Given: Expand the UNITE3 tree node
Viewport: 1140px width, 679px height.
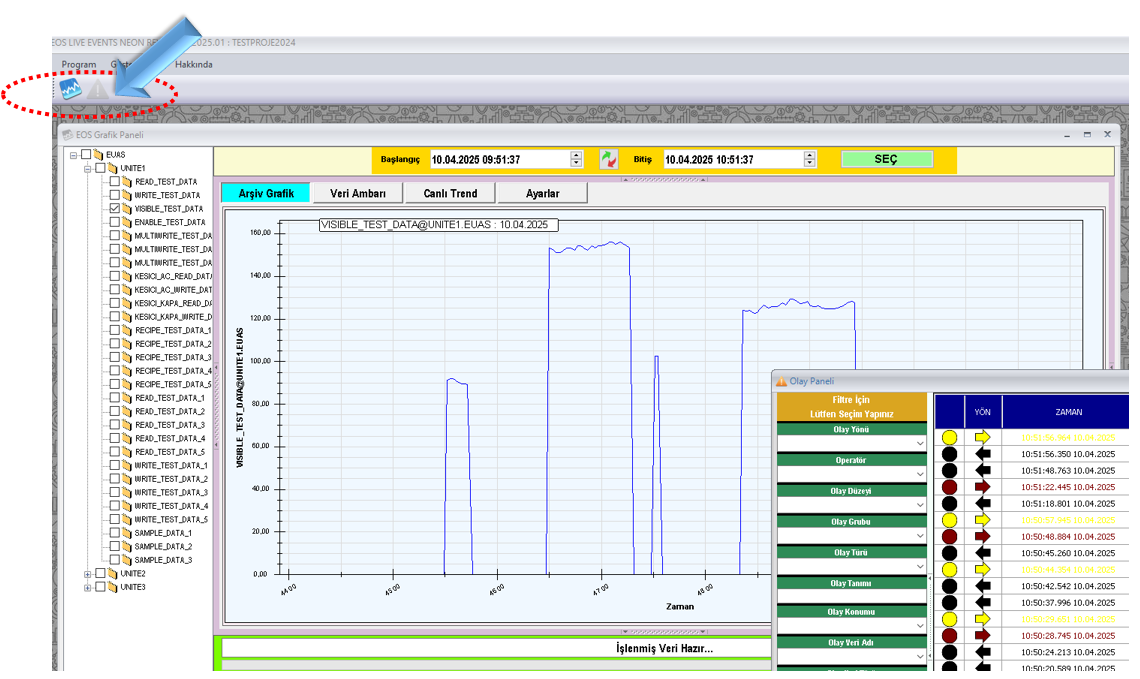Looking at the screenshot, I should pos(87,587).
